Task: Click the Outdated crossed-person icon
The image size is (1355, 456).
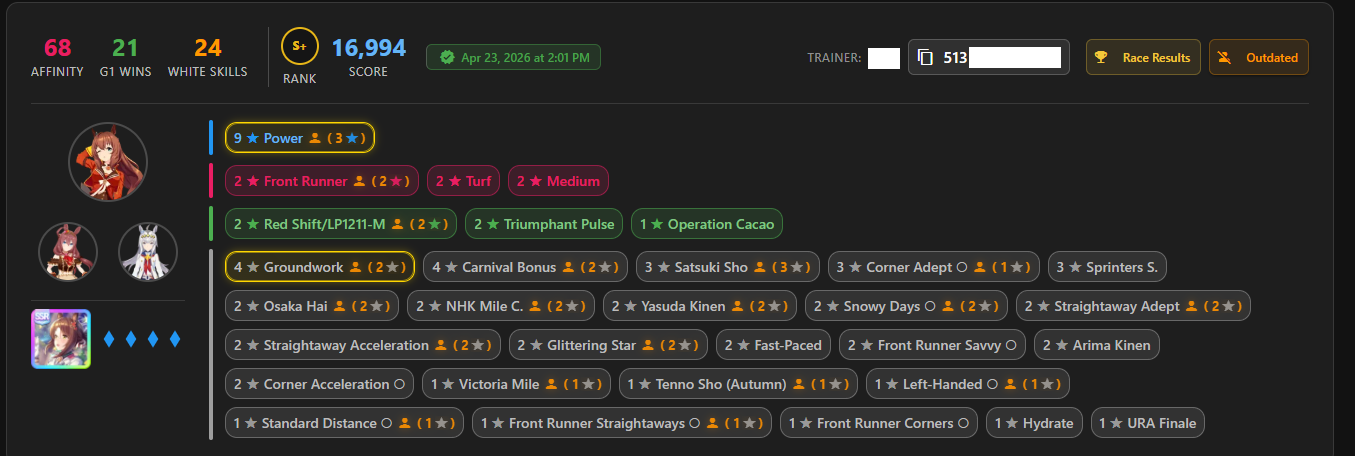Action: tap(1224, 58)
